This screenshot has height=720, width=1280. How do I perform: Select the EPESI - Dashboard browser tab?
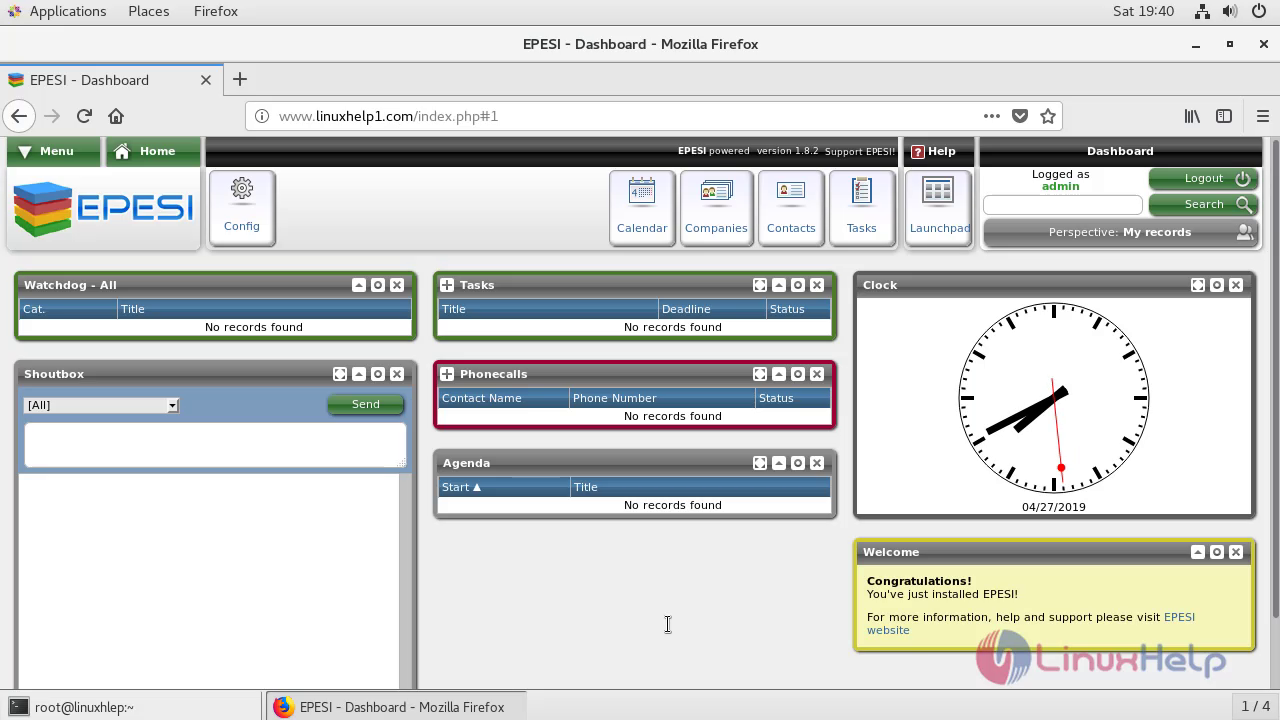pos(110,80)
